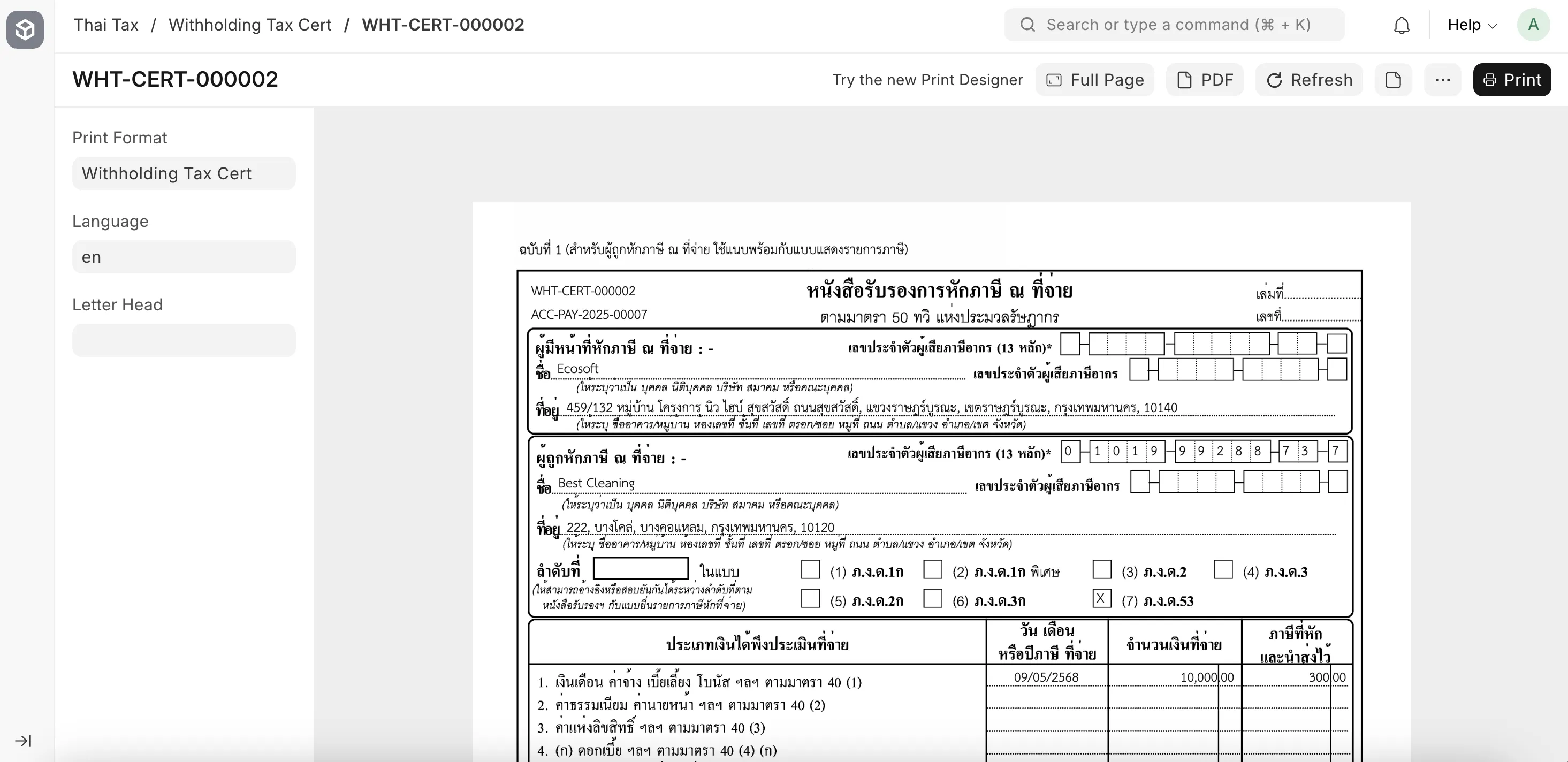This screenshot has height=762, width=1568.
Task: Open the Print Format dropdown field
Action: (x=184, y=173)
